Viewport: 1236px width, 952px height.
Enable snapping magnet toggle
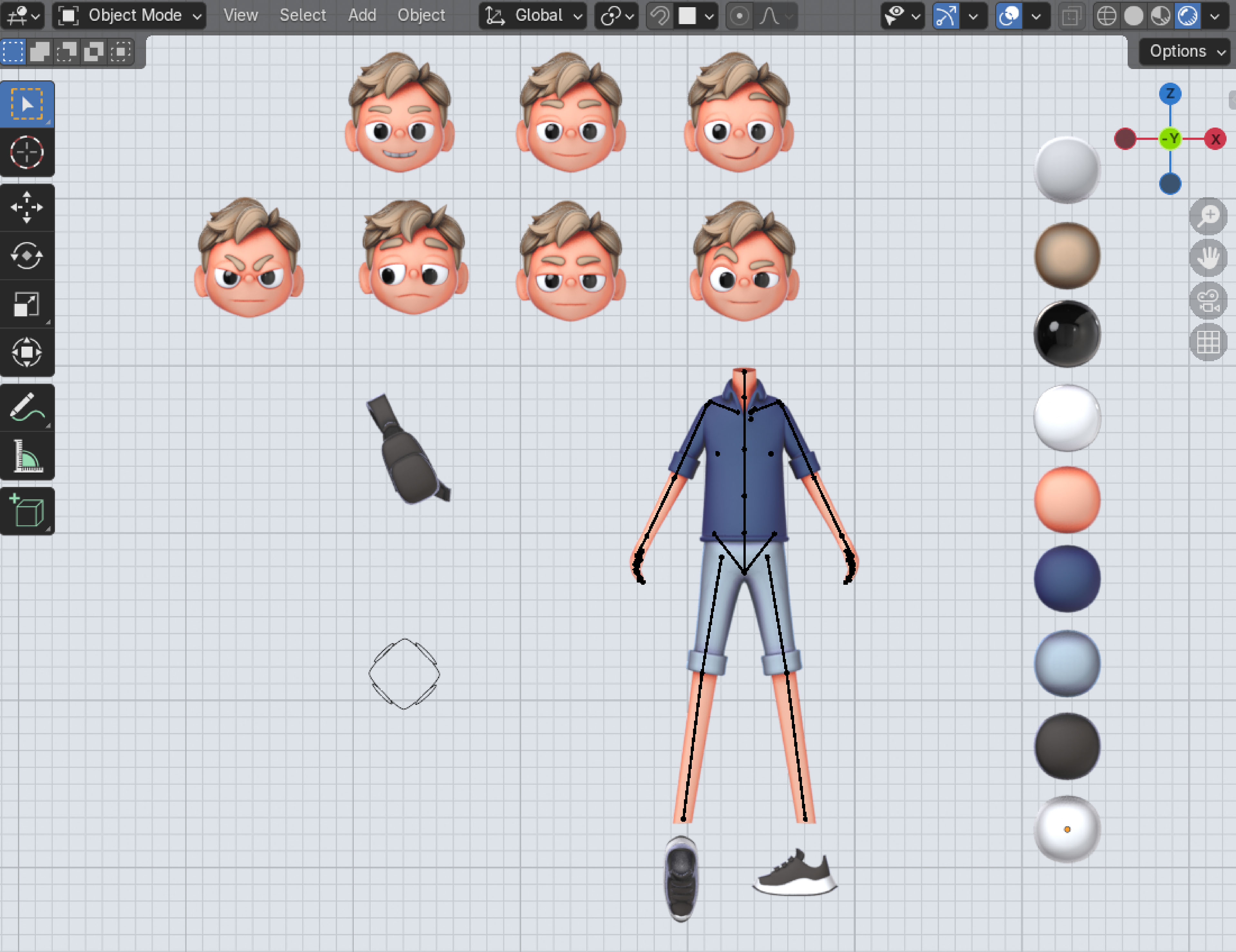pyautogui.click(x=659, y=16)
